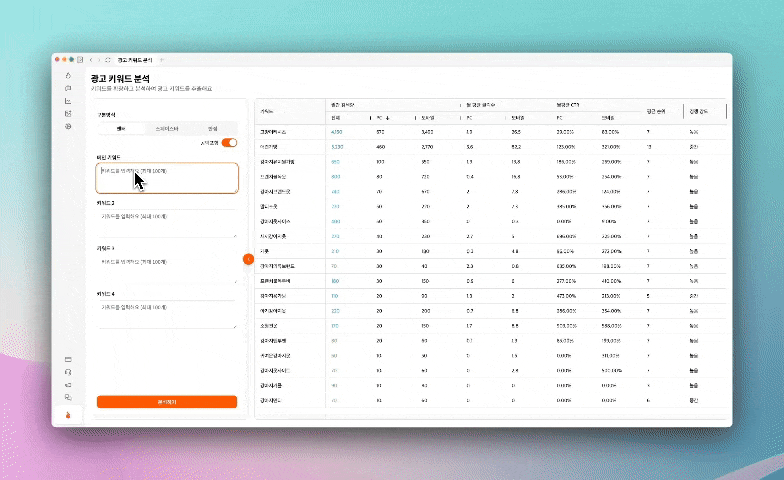784x480 pixels.
Task: Reload the page with the refresh icon
Action: pyautogui.click(x=108, y=60)
